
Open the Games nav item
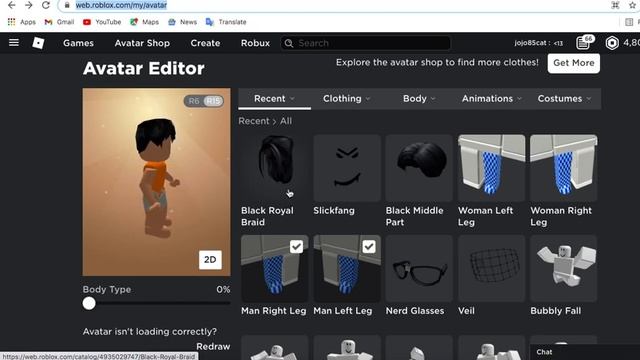pyautogui.click(x=78, y=43)
